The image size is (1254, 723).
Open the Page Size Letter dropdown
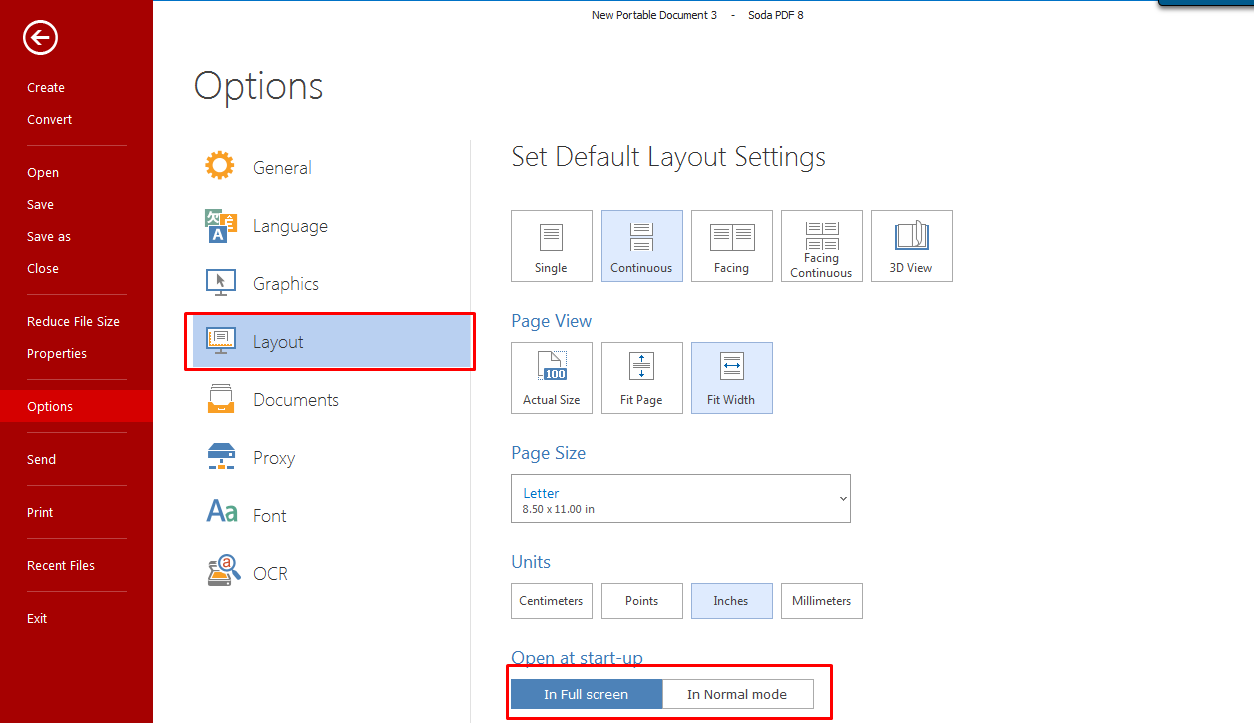click(681, 499)
